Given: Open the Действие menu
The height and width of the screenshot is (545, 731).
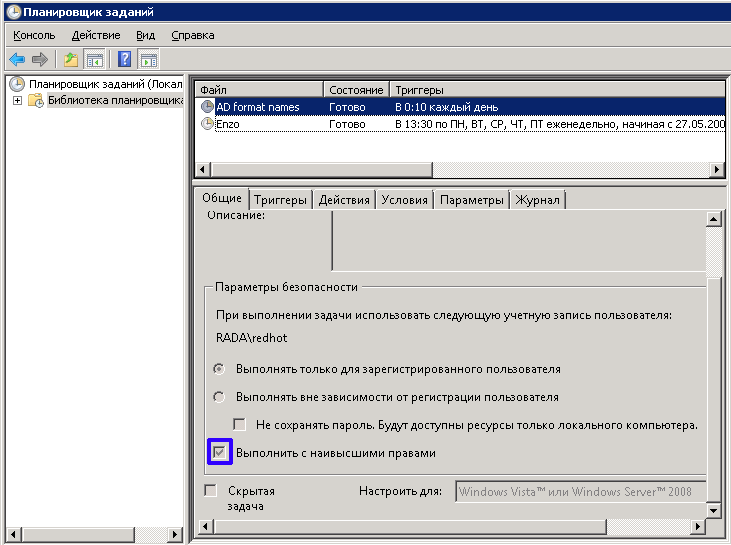Looking at the screenshot, I should point(96,35).
